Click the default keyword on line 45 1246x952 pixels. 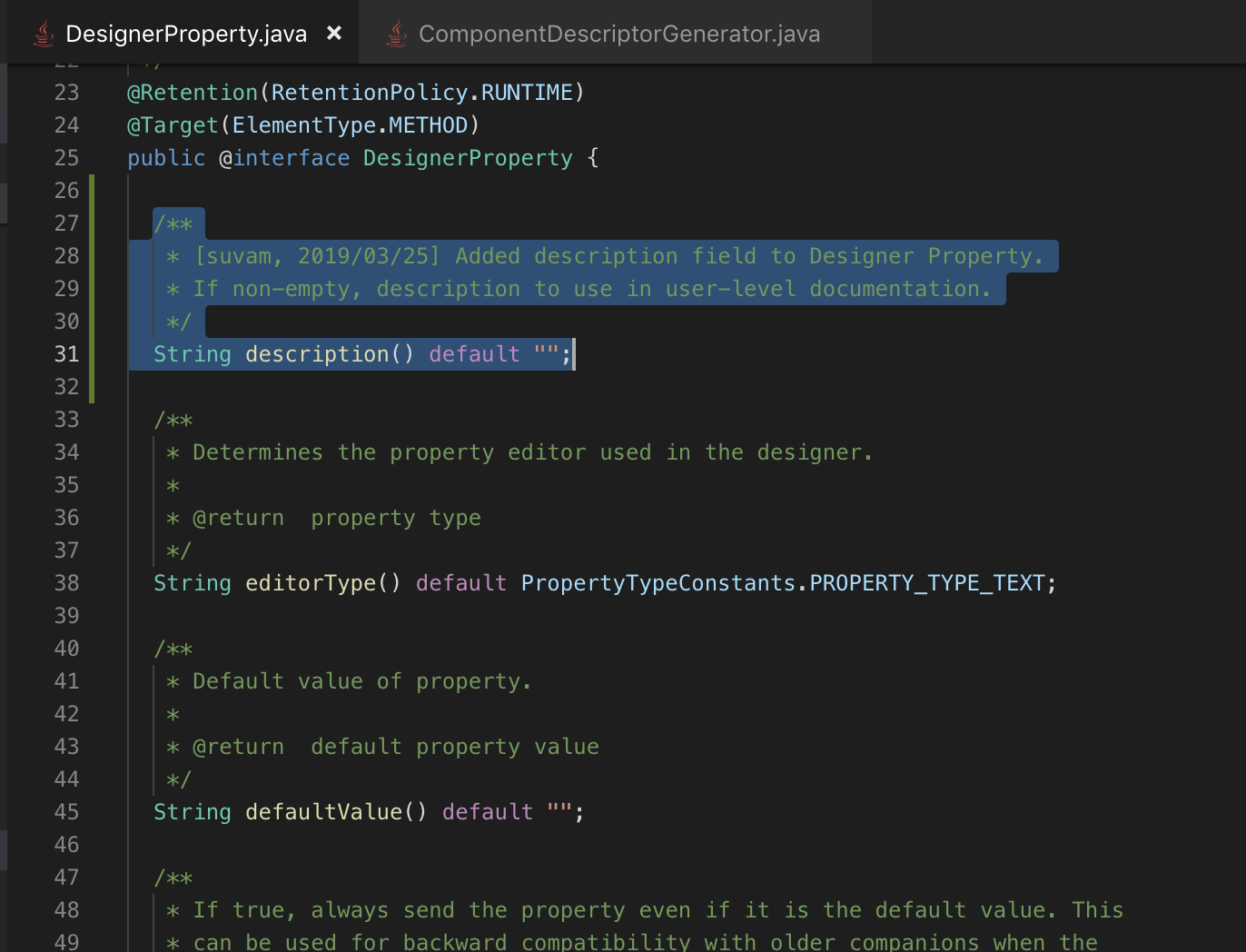click(x=487, y=811)
